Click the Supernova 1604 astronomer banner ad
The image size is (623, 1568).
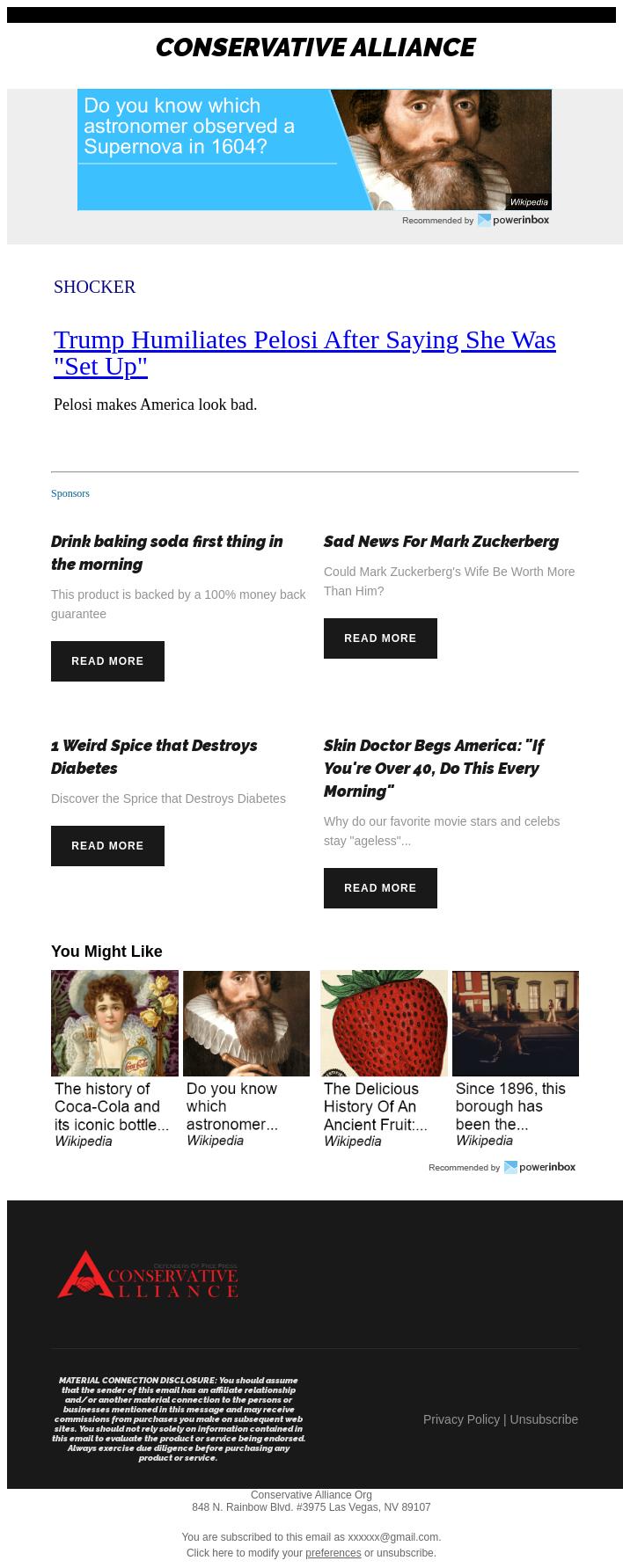click(314, 150)
